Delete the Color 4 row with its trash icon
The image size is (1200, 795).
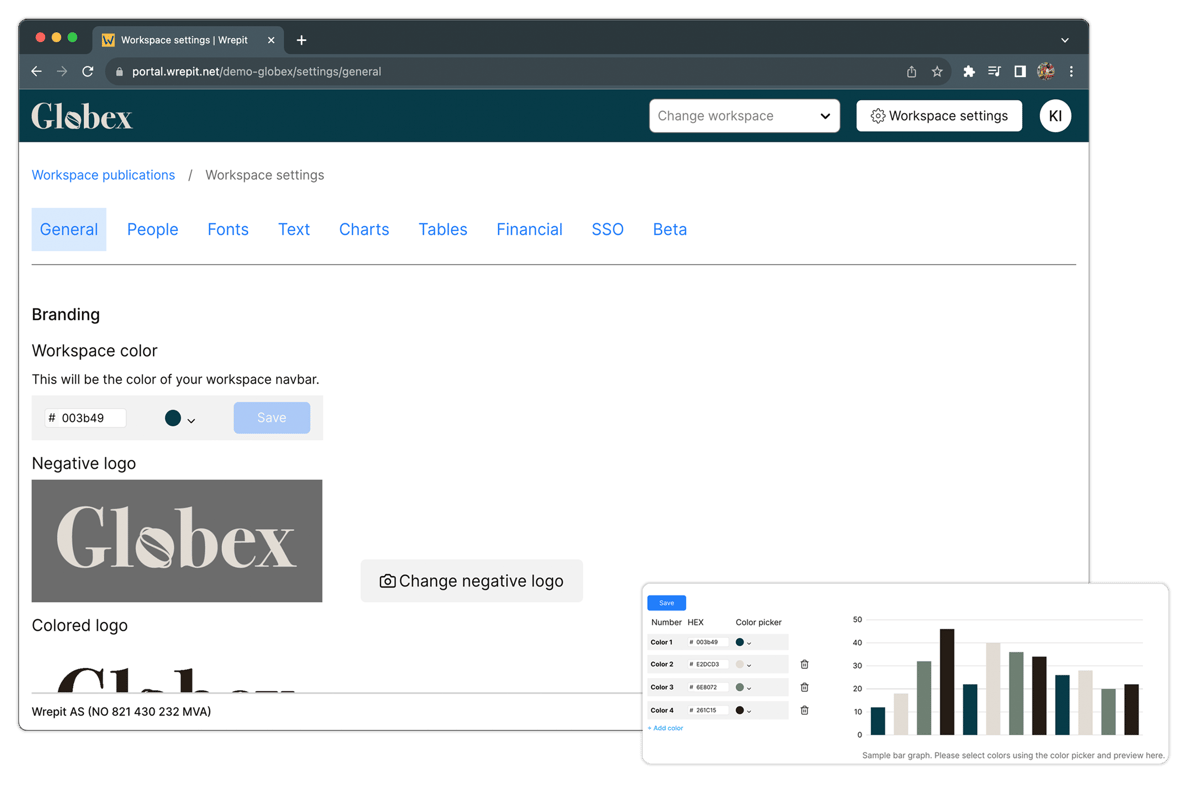(x=804, y=710)
